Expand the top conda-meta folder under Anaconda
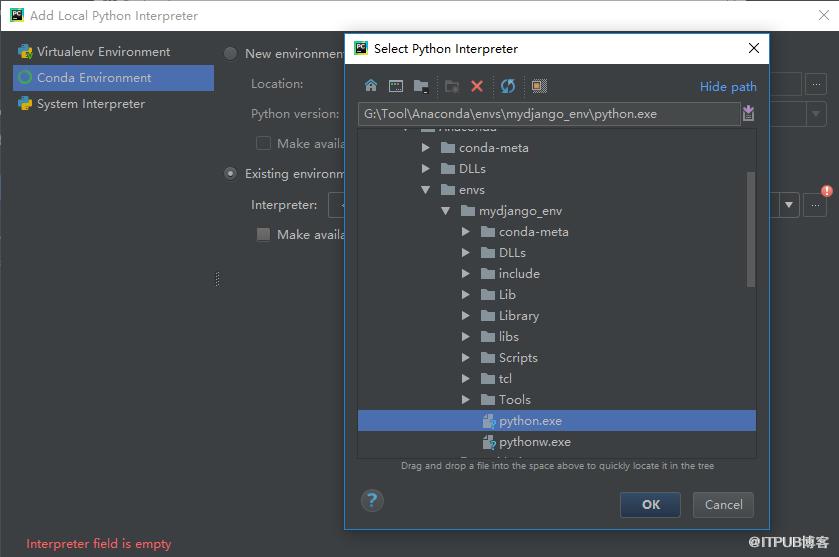 click(425, 148)
